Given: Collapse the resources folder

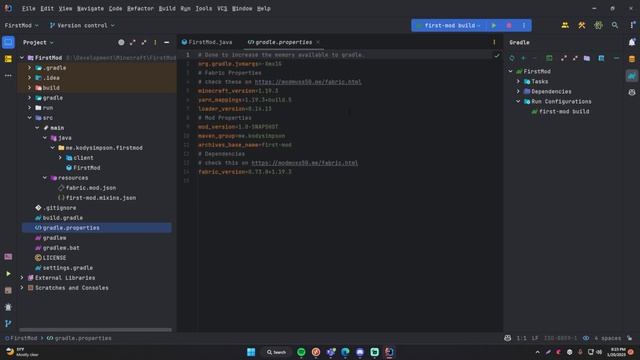Looking at the screenshot, I should click(45, 178).
